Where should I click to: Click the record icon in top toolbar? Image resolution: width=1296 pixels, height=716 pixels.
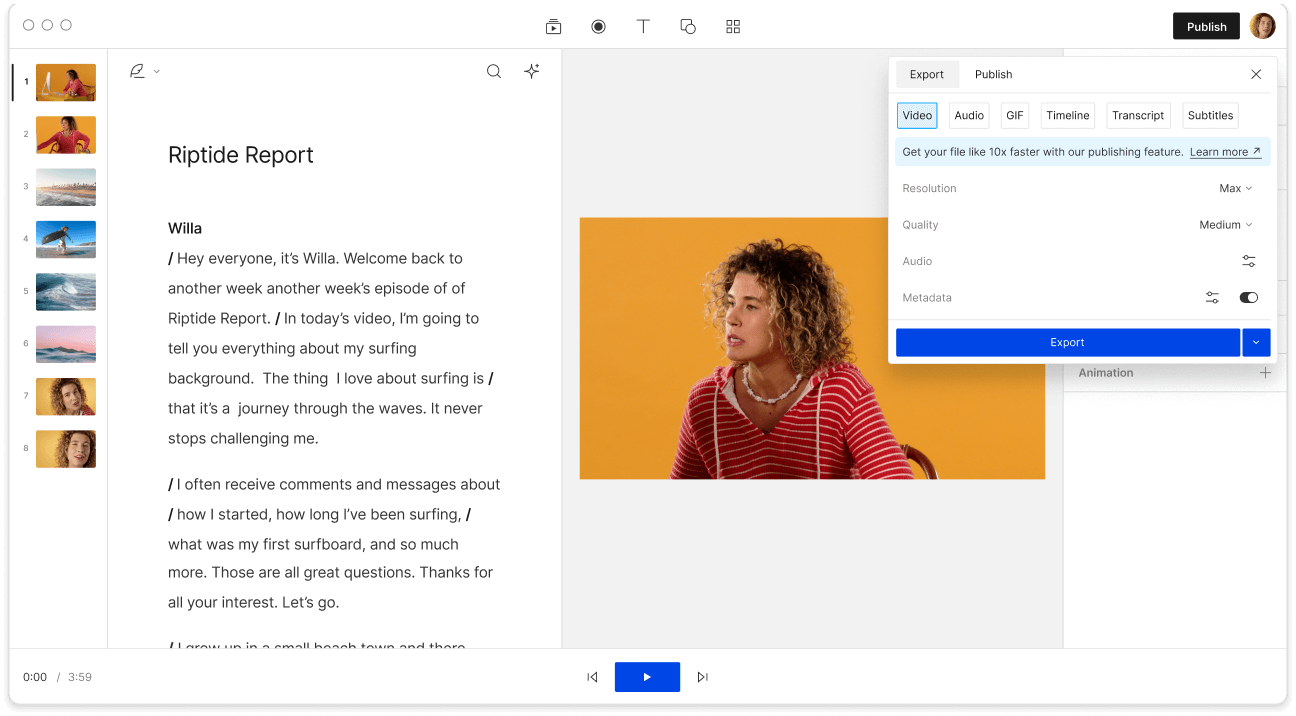tap(598, 27)
